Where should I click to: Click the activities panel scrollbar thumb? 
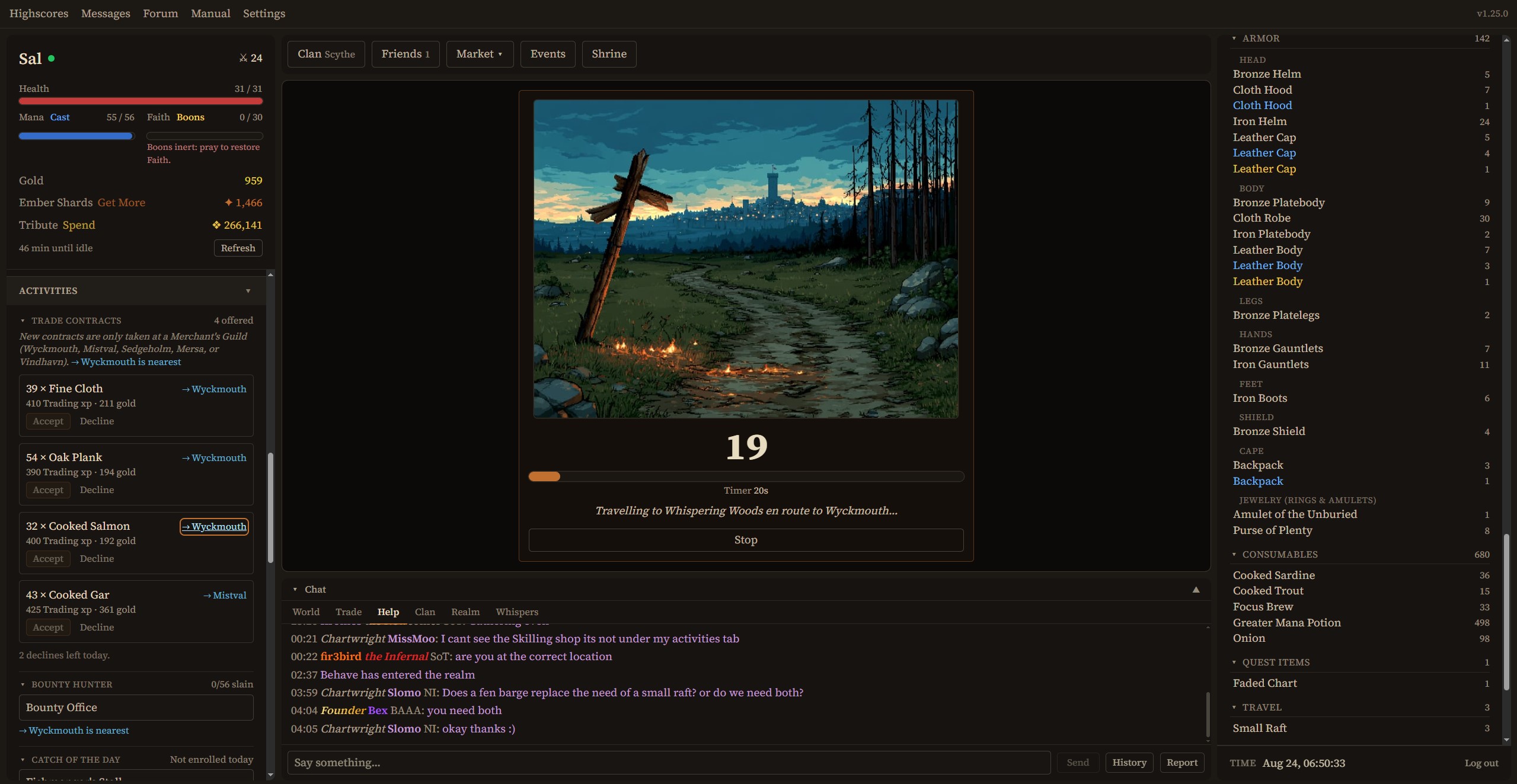click(x=270, y=508)
